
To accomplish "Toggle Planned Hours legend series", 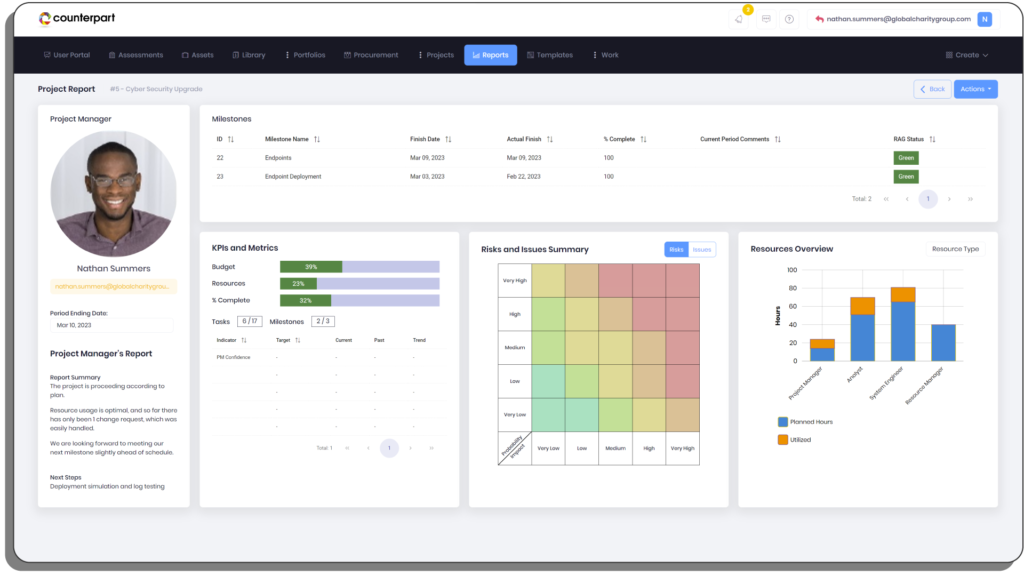I will click(x=783, y=422).
